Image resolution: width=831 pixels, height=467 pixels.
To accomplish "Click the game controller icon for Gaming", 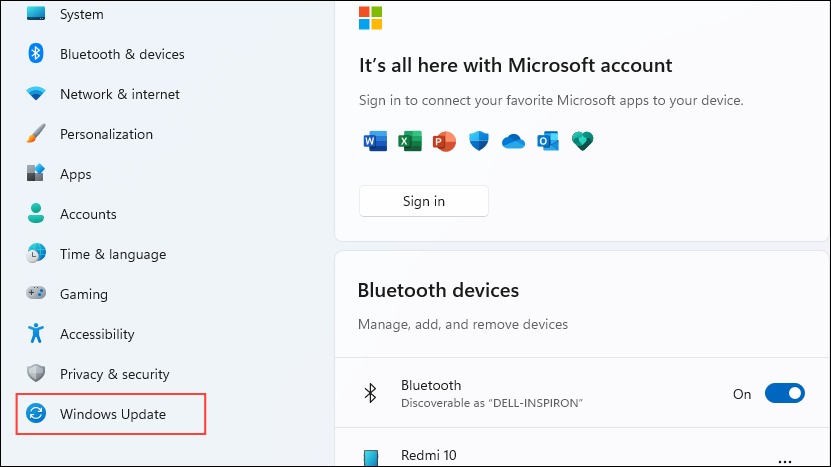I will pos(36,293).
